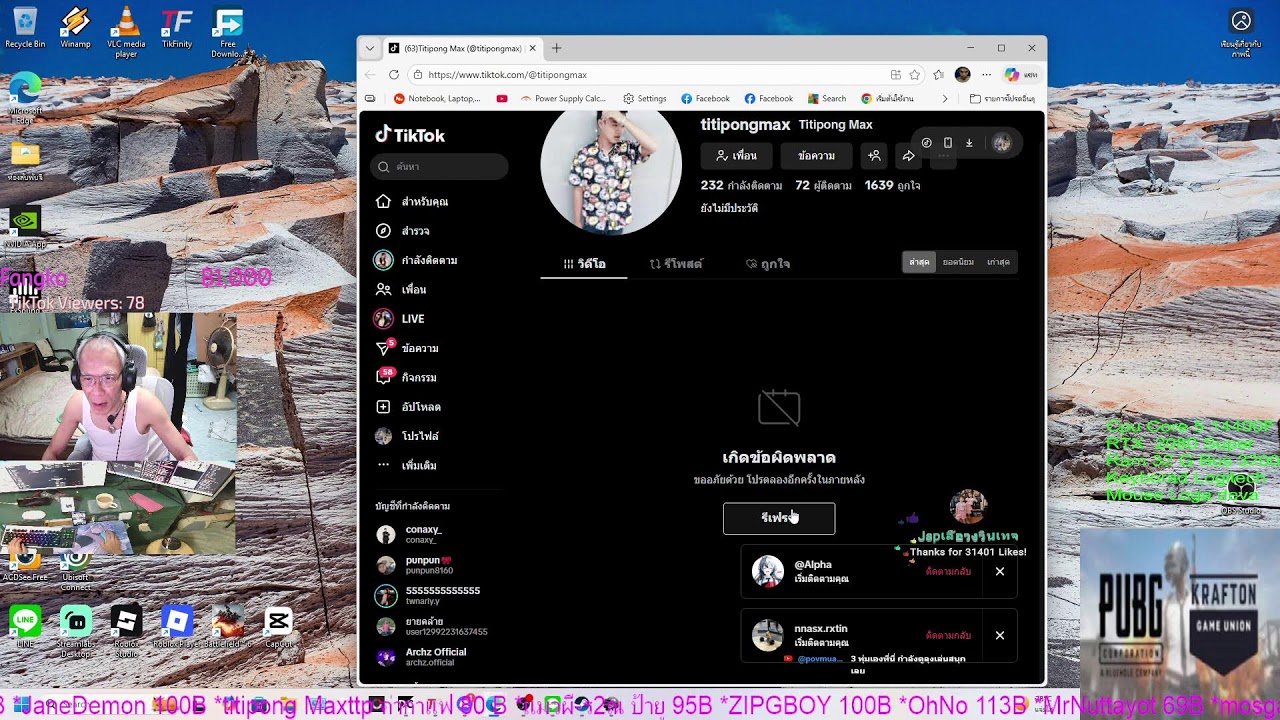Open the Edge profile avatar menu
Viewport: 1280px width, 720px height.
tap(962, 75)
